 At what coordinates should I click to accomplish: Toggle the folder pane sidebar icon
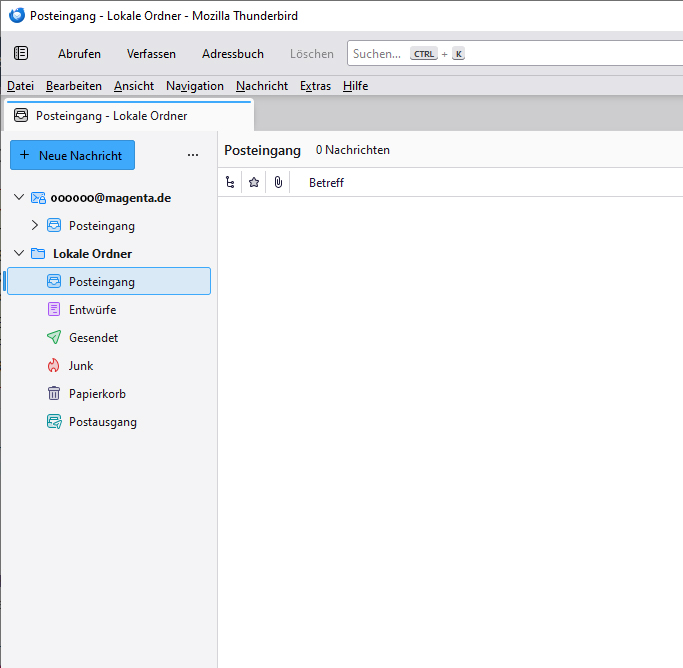coord(21,54)
